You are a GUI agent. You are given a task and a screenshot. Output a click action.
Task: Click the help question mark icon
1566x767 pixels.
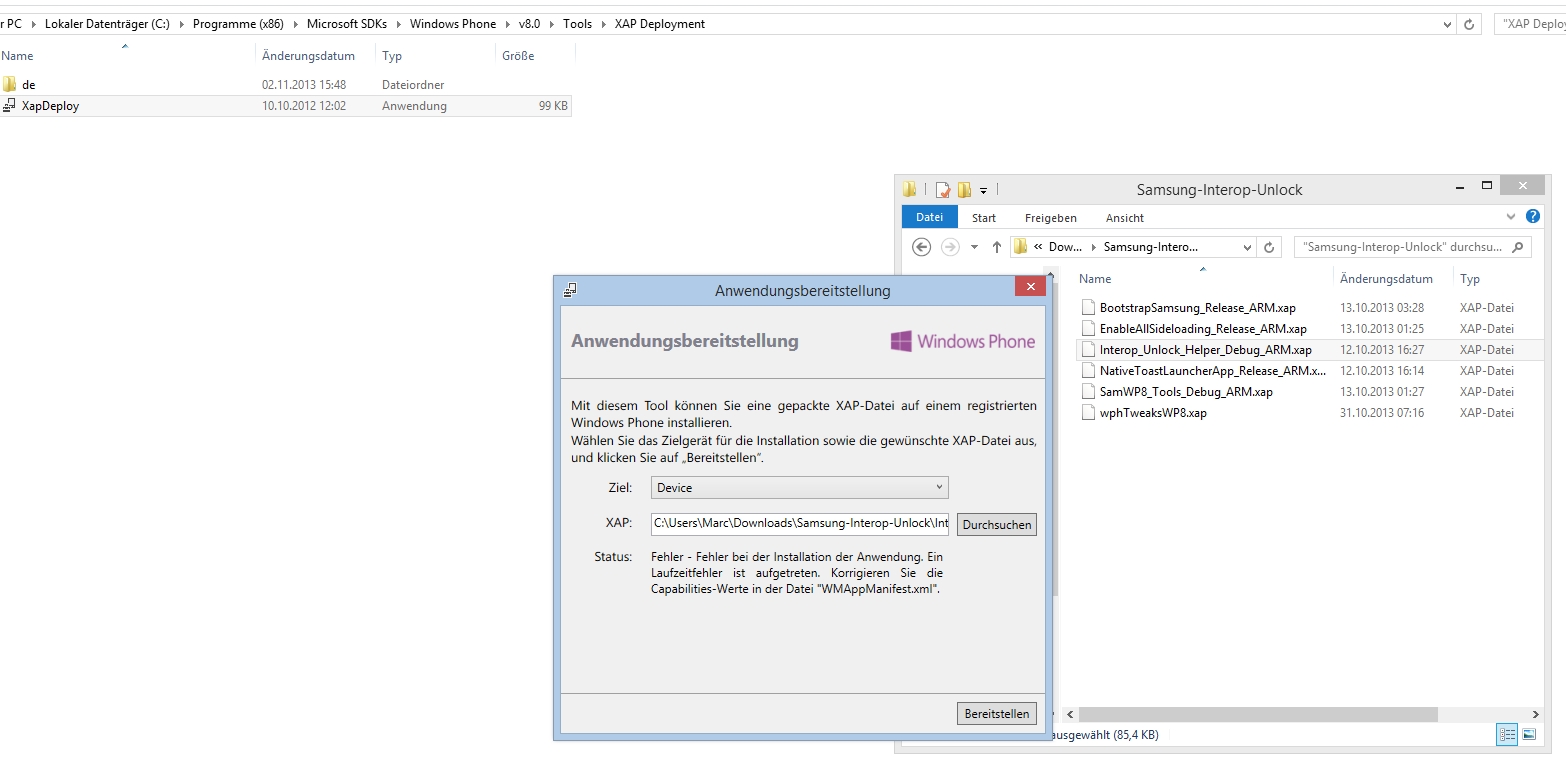(1533, 217)
